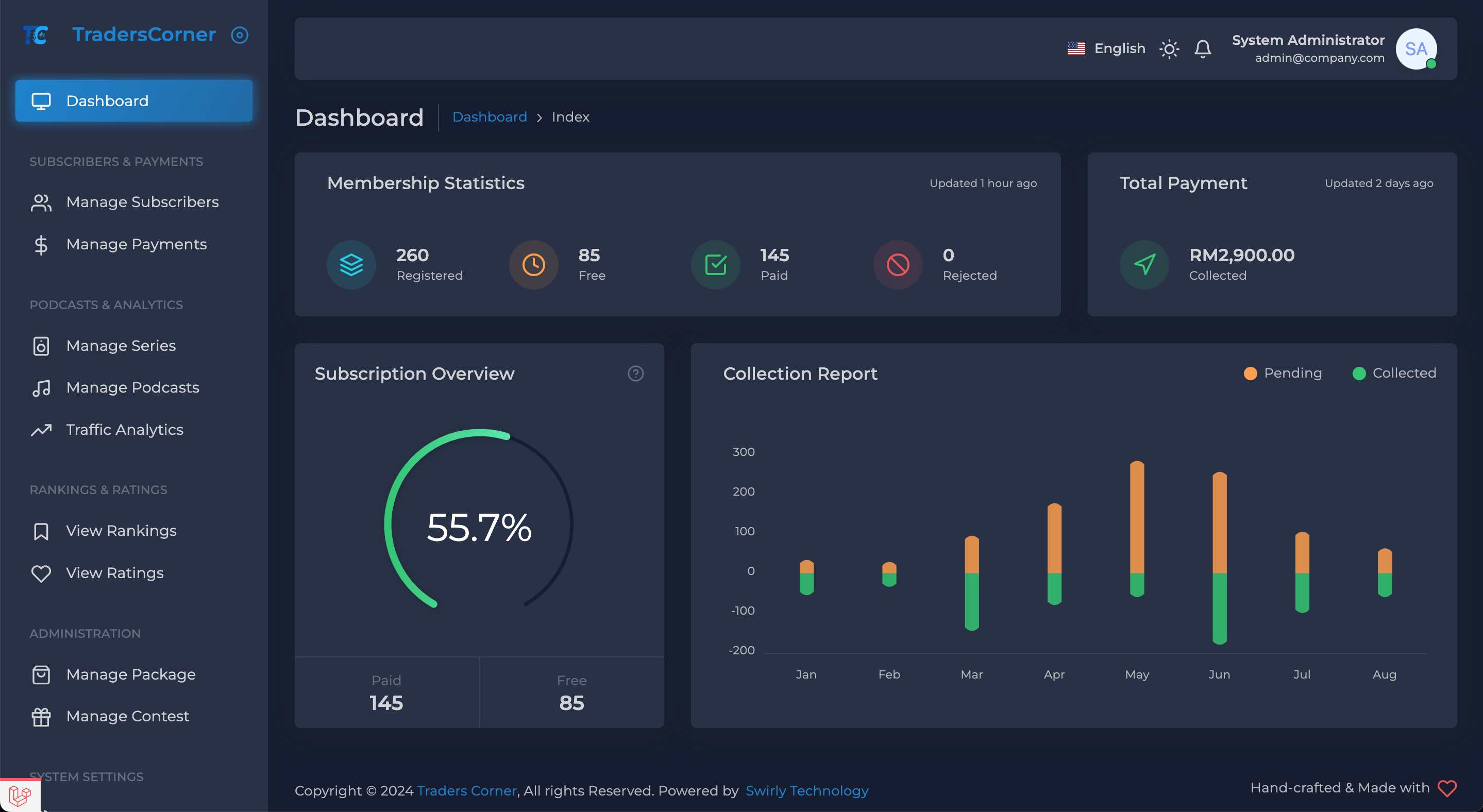Click the View Ratings heart icon
The image size is (1483, 812).
point(41,573)
